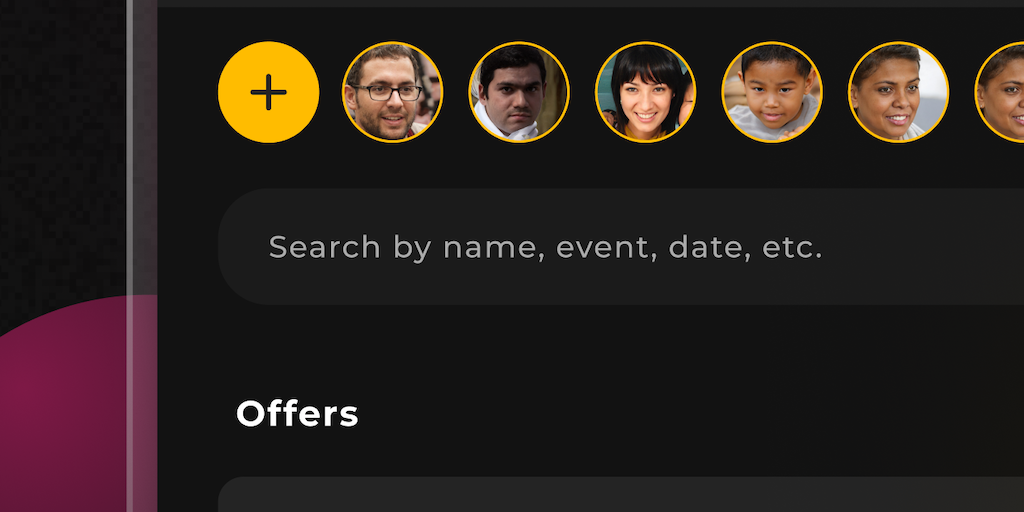
Task: Open the avatar of the man wearing glasses
Action: pyautogui.click(x=393, y=92)
